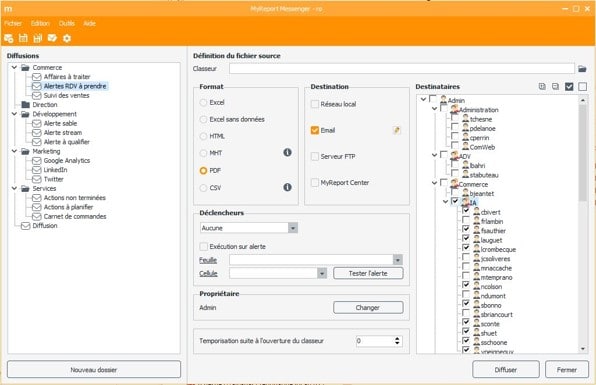Open the Outils menu
The image size is (596, 385).
(x=67, y=23)
